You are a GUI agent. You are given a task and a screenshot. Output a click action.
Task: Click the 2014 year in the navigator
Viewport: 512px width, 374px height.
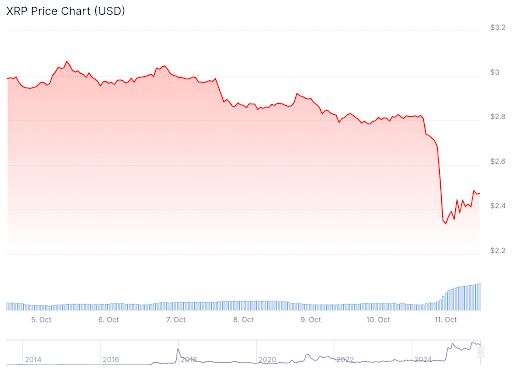(33, 360)
